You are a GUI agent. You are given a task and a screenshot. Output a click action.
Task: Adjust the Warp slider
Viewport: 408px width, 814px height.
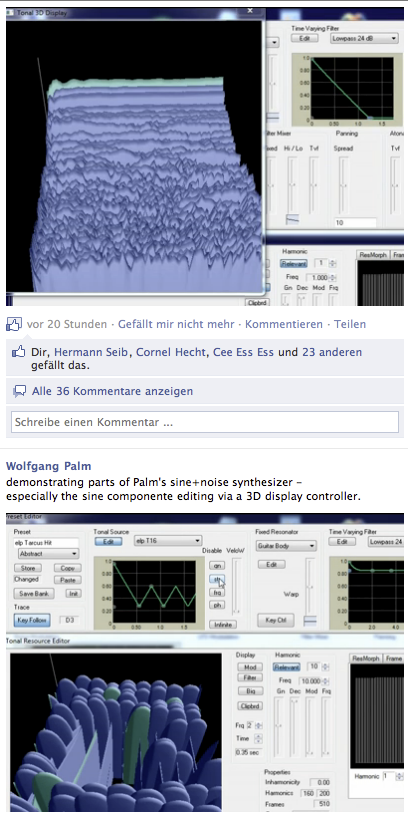coord(310,586)
